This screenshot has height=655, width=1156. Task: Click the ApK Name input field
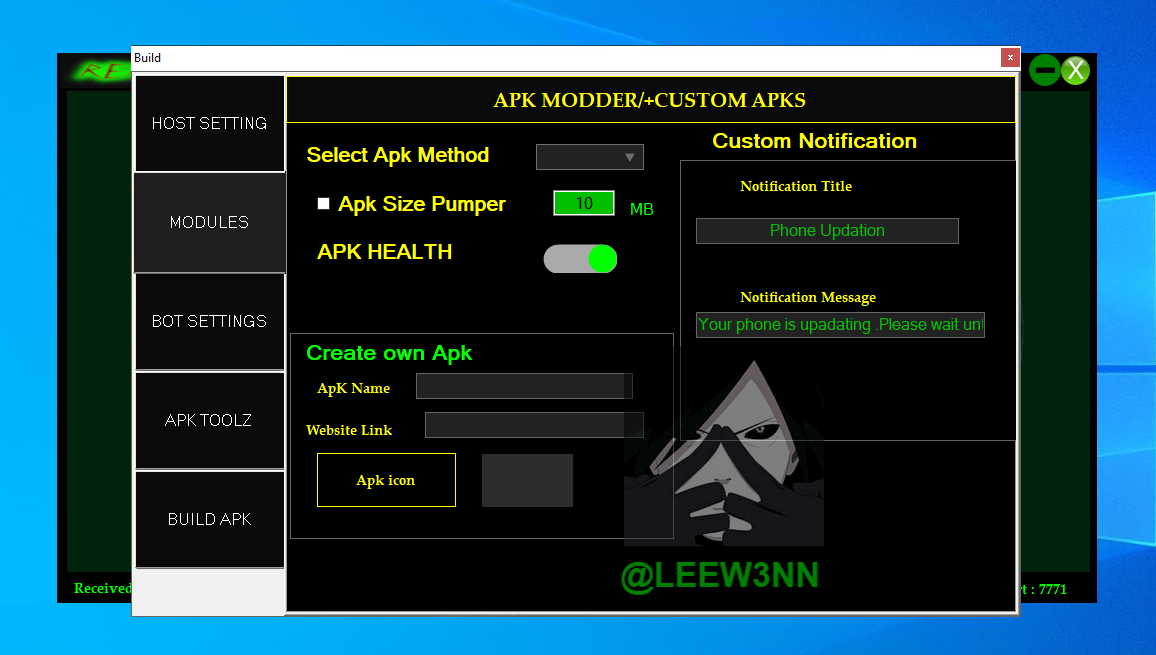pos(524,386)
